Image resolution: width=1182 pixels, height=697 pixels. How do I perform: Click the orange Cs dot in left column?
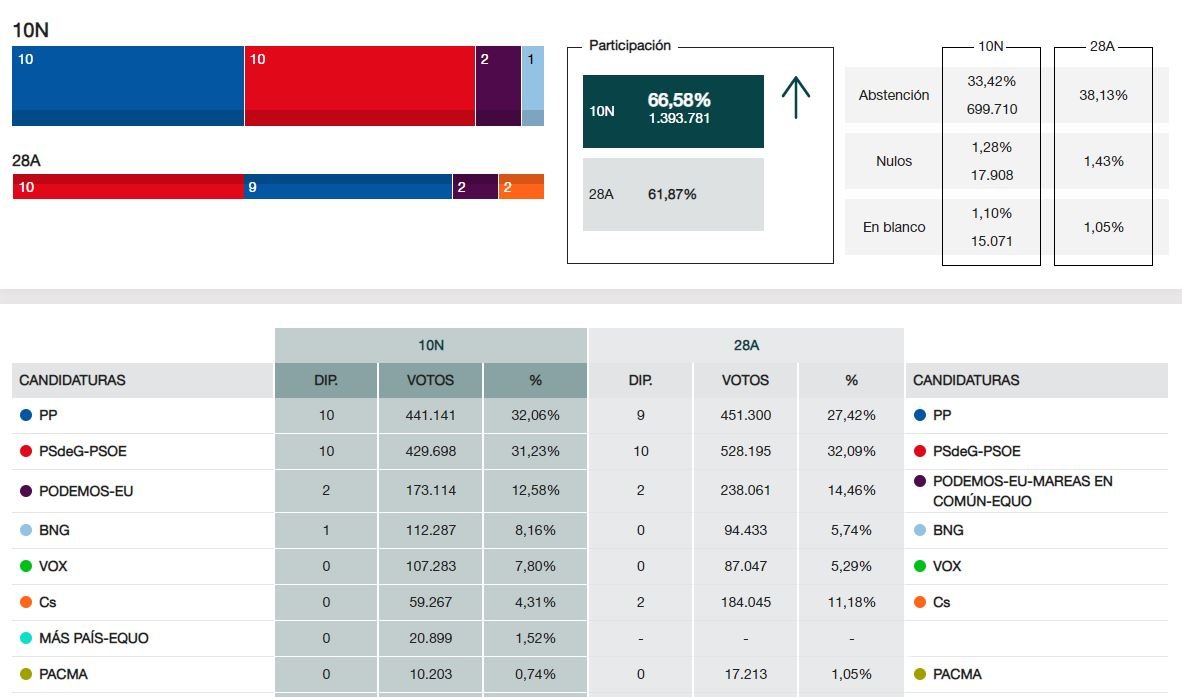point(26,602)
